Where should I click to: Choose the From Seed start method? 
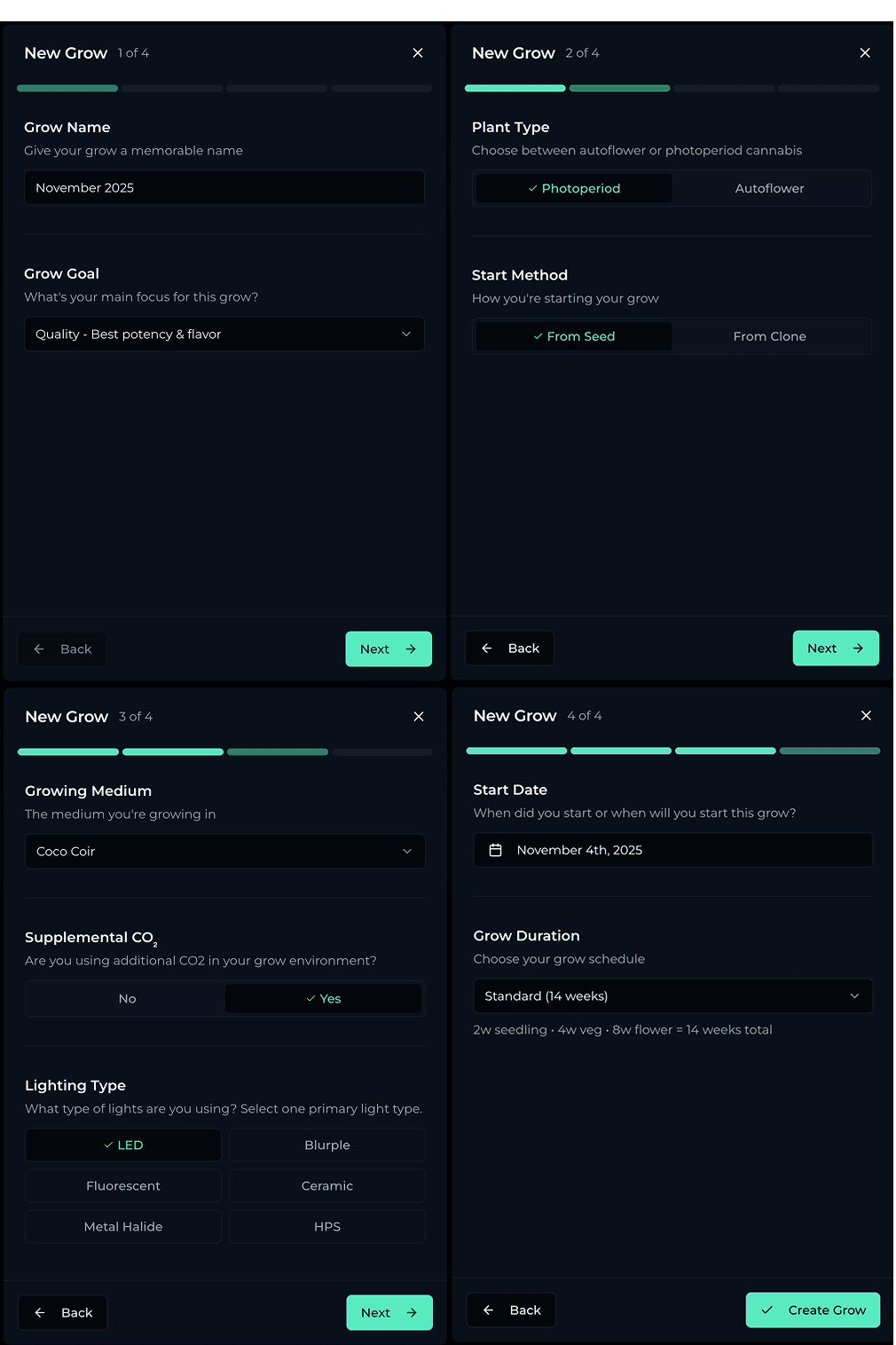pos(574,337)
